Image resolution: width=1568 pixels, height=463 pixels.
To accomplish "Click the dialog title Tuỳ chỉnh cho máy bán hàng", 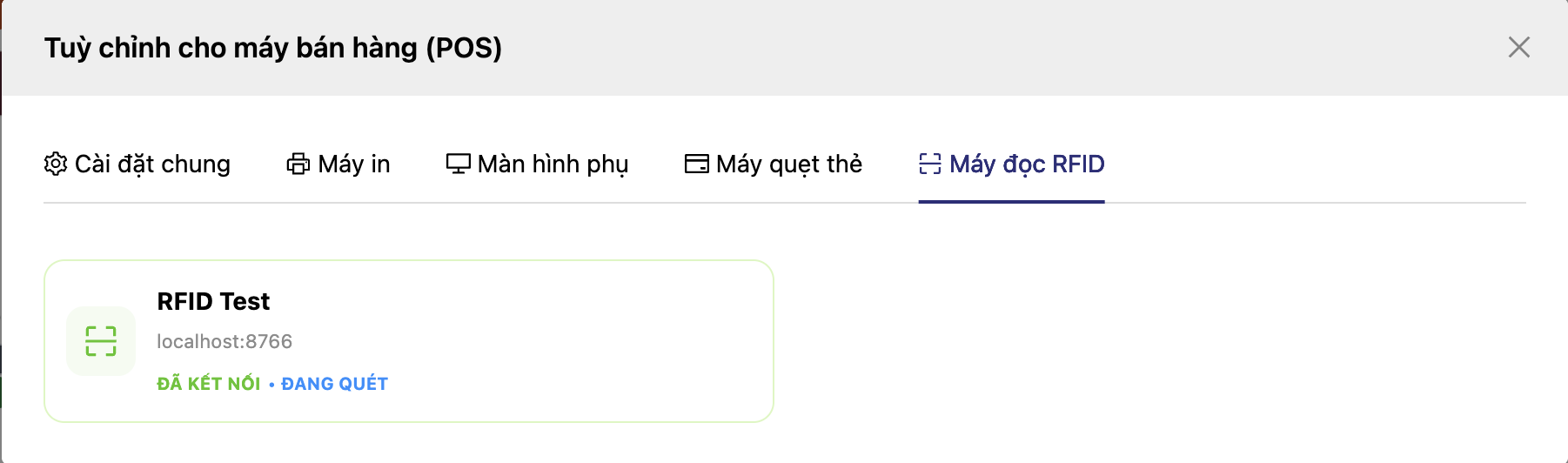I will 273,48.
